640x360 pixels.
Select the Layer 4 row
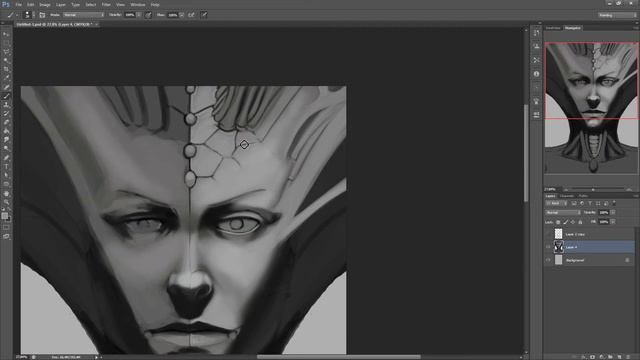tap(589, 247)
